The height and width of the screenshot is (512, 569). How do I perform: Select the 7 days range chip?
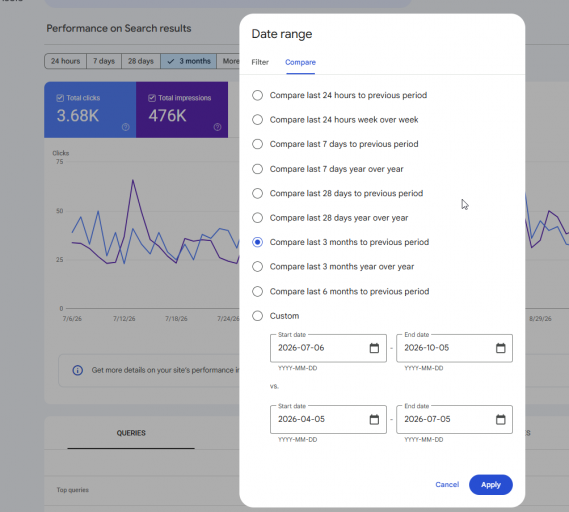(x=104, y=61)
